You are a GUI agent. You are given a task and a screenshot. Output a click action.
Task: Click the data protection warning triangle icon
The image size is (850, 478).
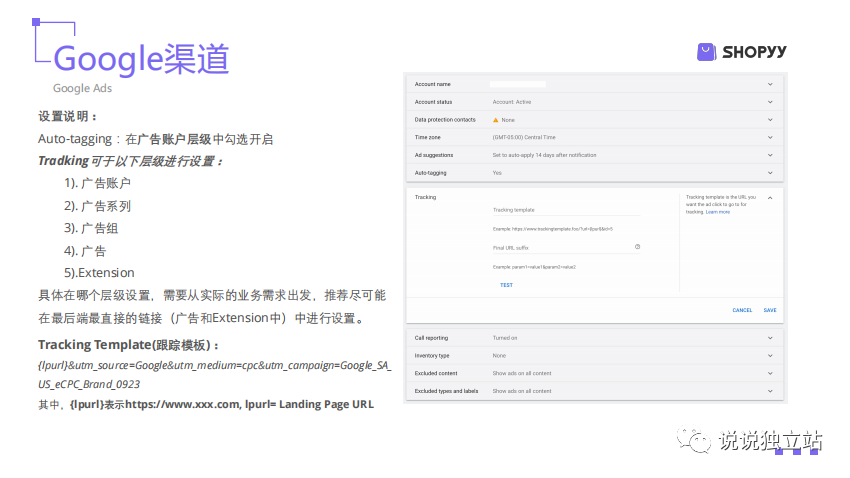click(x=495, y=120)
